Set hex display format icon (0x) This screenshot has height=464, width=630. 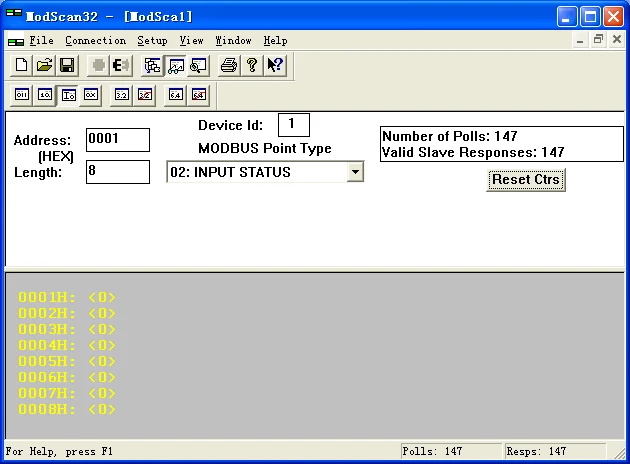[91, 95]
